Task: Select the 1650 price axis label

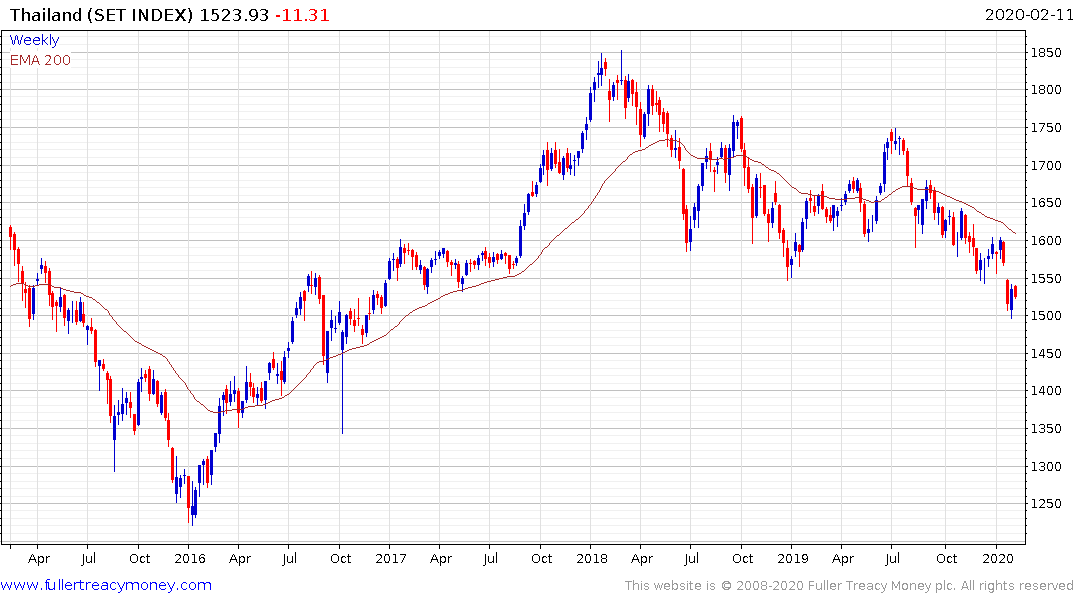Action: click(x=1046, y=203)
